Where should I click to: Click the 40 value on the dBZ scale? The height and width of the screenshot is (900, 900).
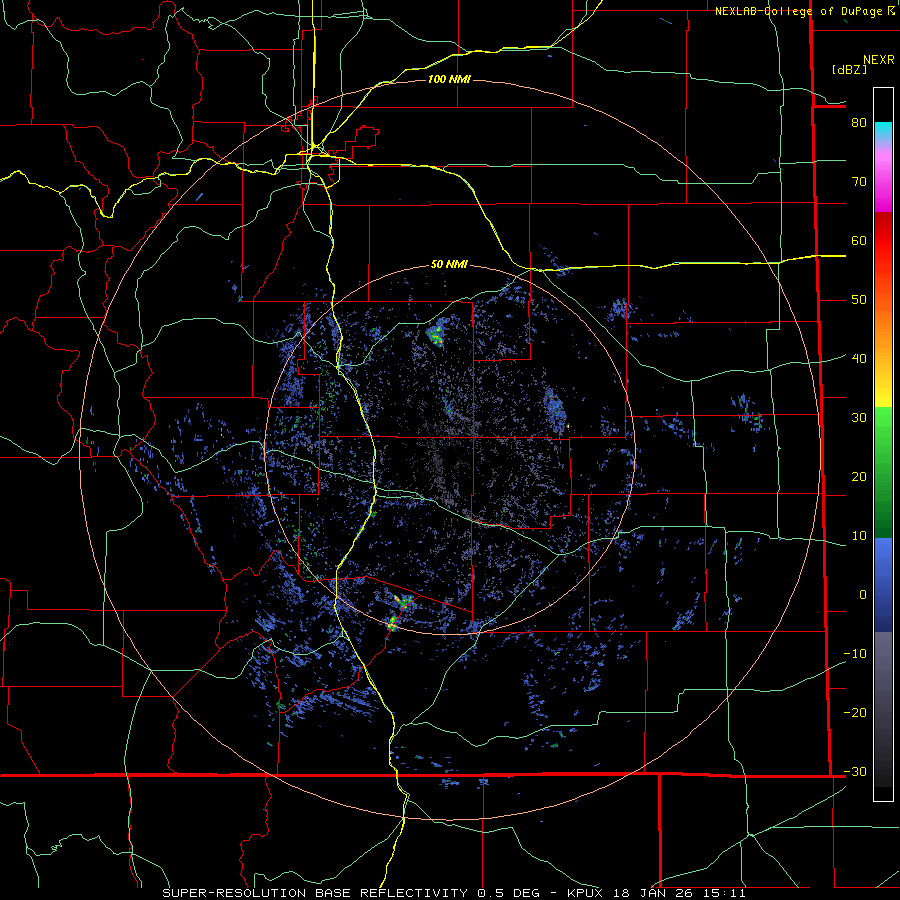coord(859,359)
